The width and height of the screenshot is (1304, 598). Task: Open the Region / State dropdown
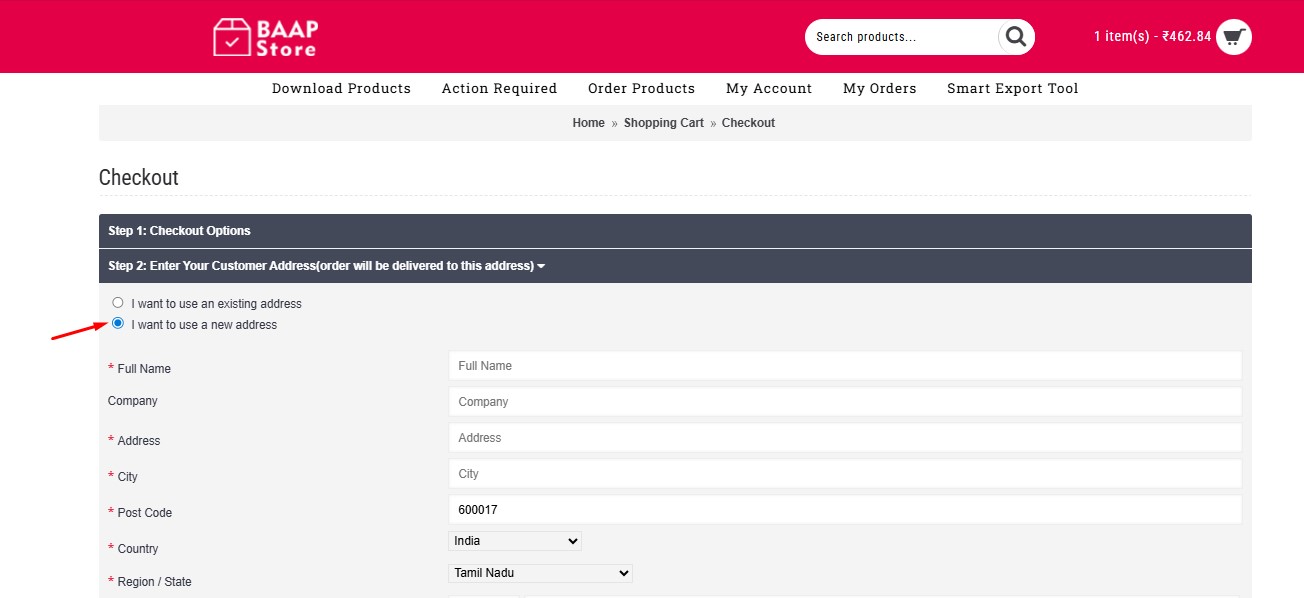(x=540, y=573)
